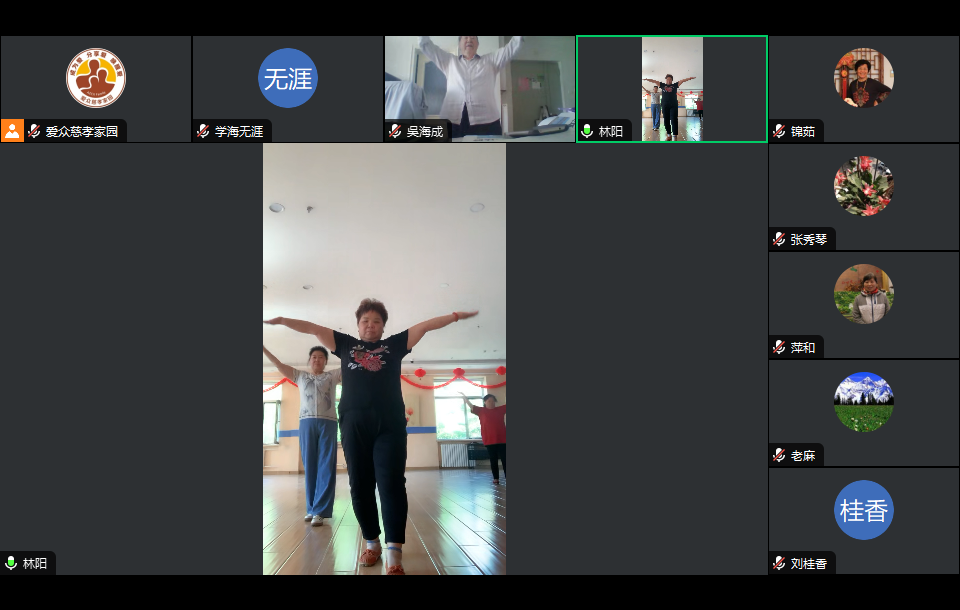Image resolution: width=960 pixels, height=610 pixels.
Task: Click muted mic icon beside 老麻
Action: (x=779, y=455)
